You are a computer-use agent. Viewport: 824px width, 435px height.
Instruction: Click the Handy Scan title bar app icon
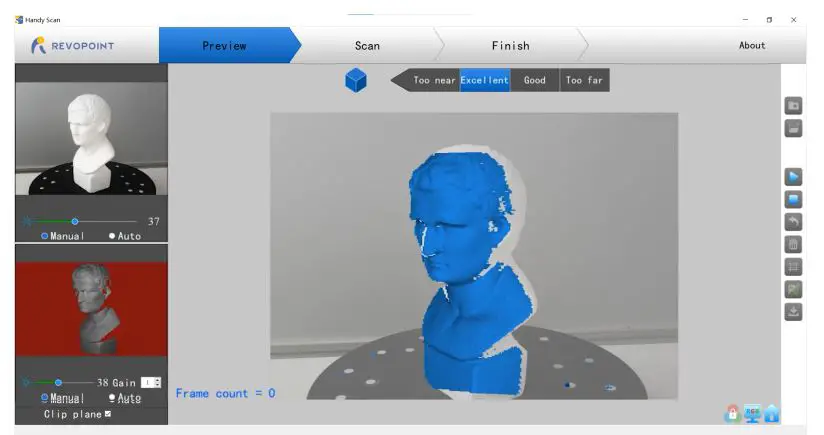click(x=19, y=20)
